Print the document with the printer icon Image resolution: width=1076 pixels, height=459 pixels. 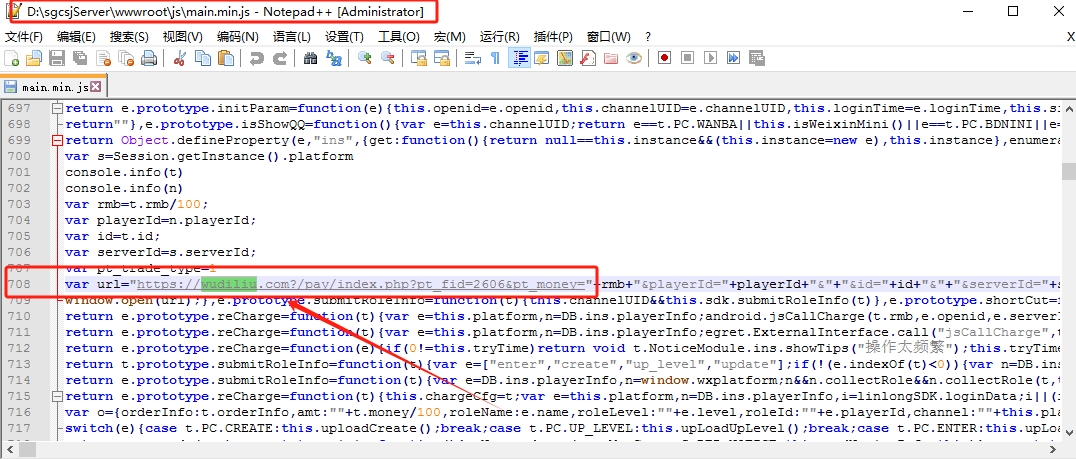(149, 58)
